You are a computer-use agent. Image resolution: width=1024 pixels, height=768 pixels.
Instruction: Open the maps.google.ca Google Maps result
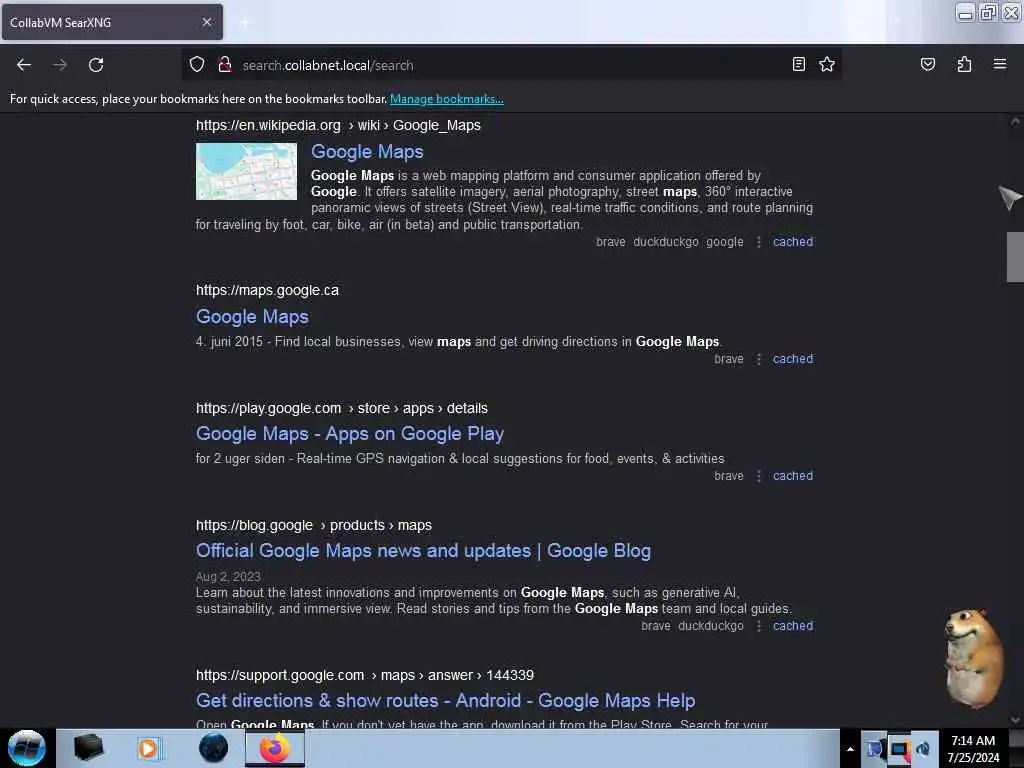tap(252, 317)
